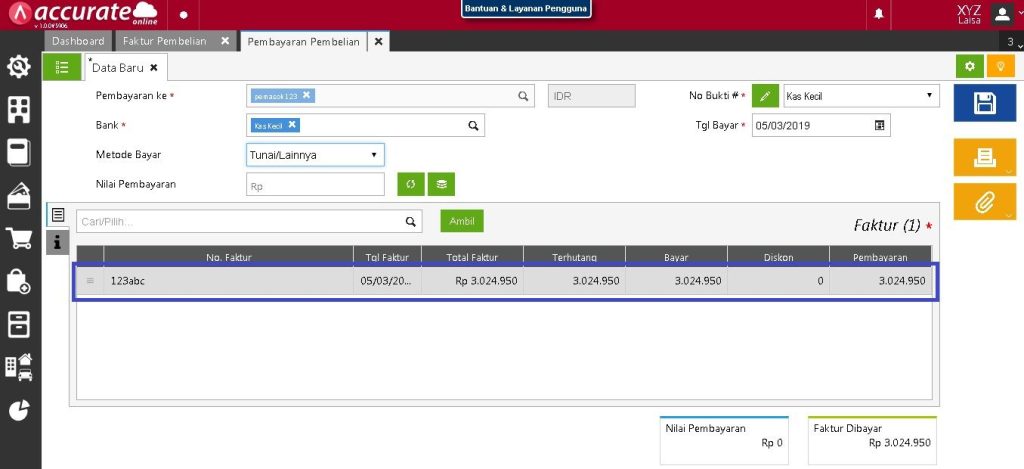Remove the pemasok 123 tag

tap(306, 95)
